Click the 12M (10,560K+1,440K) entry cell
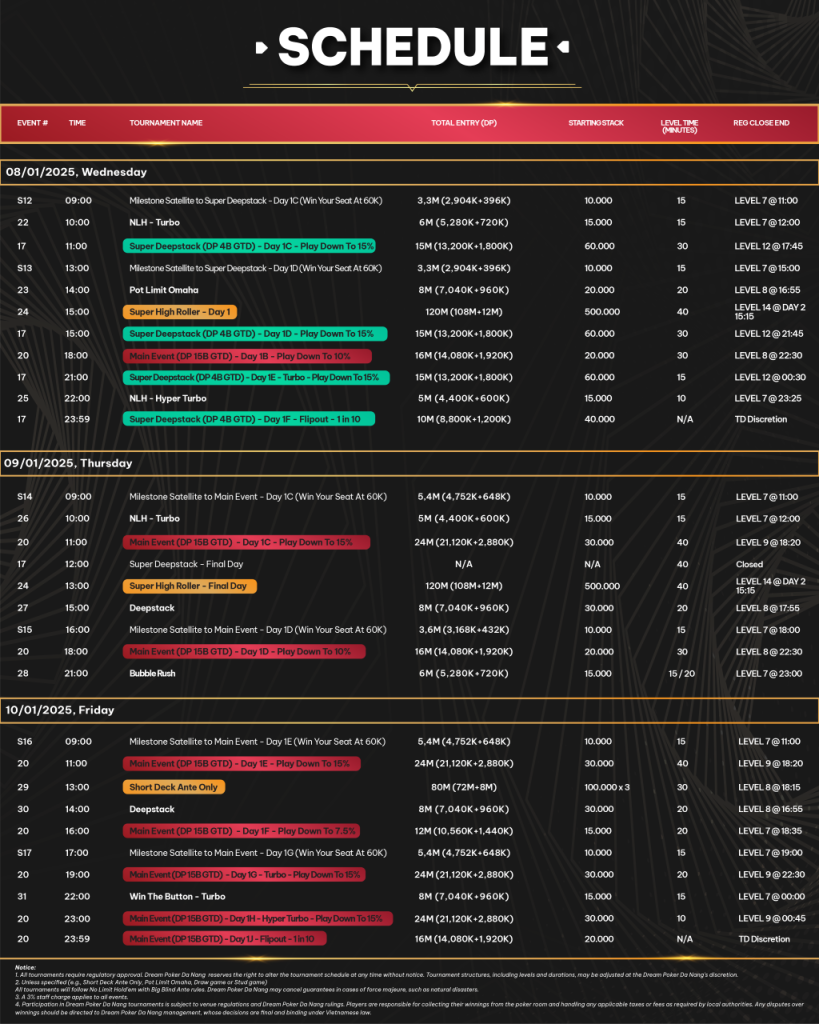Viewport: 819px width, 1024px height. [x=464, y=831]
